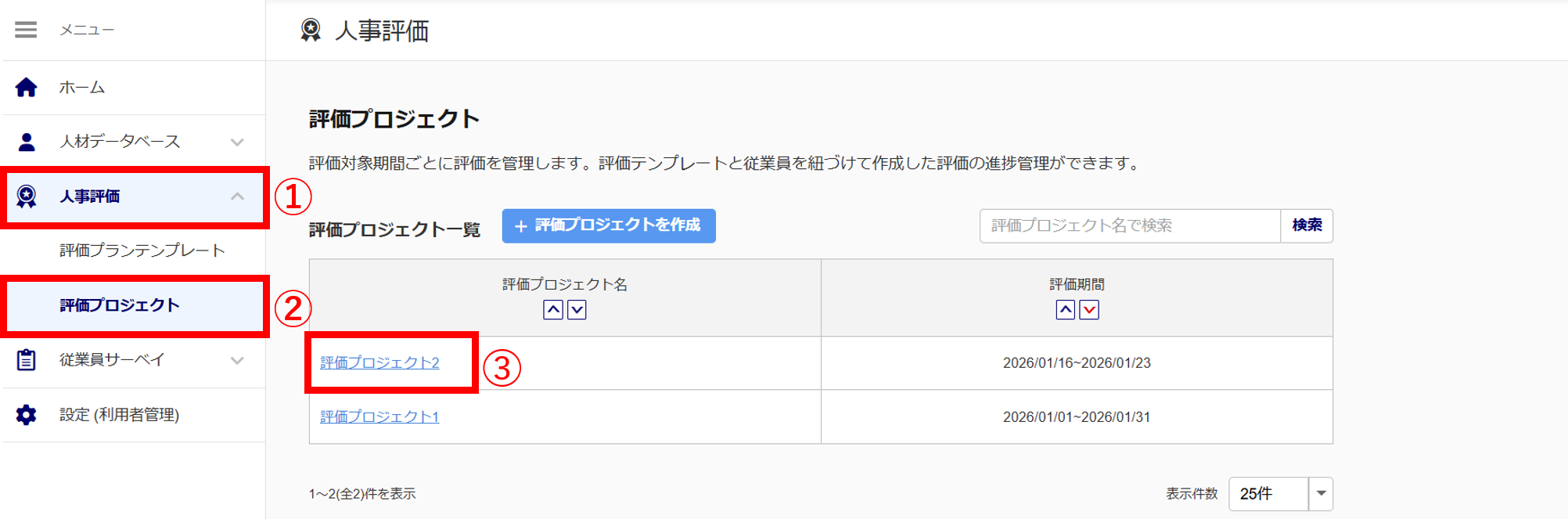Click the 評価プロジェクトを作成 button

point(609,225)
